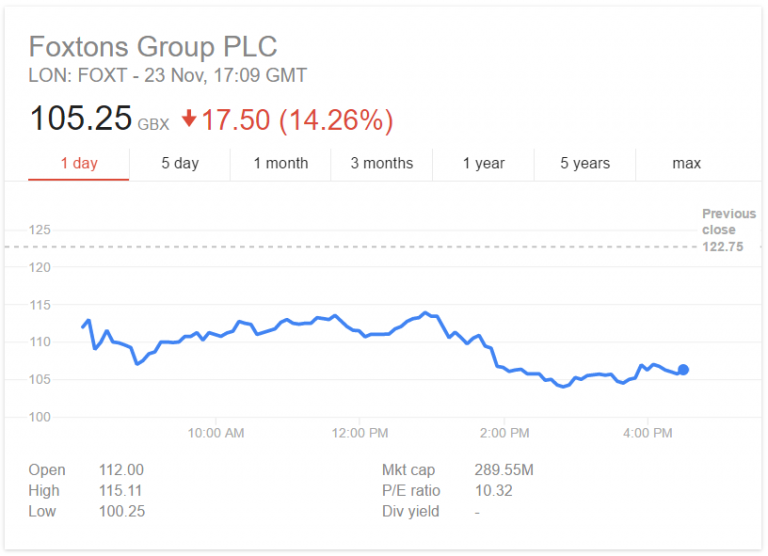Click the blue endpoint dot on the chart
The width and height of the screenshot is (768, 556).
(684, 370)
